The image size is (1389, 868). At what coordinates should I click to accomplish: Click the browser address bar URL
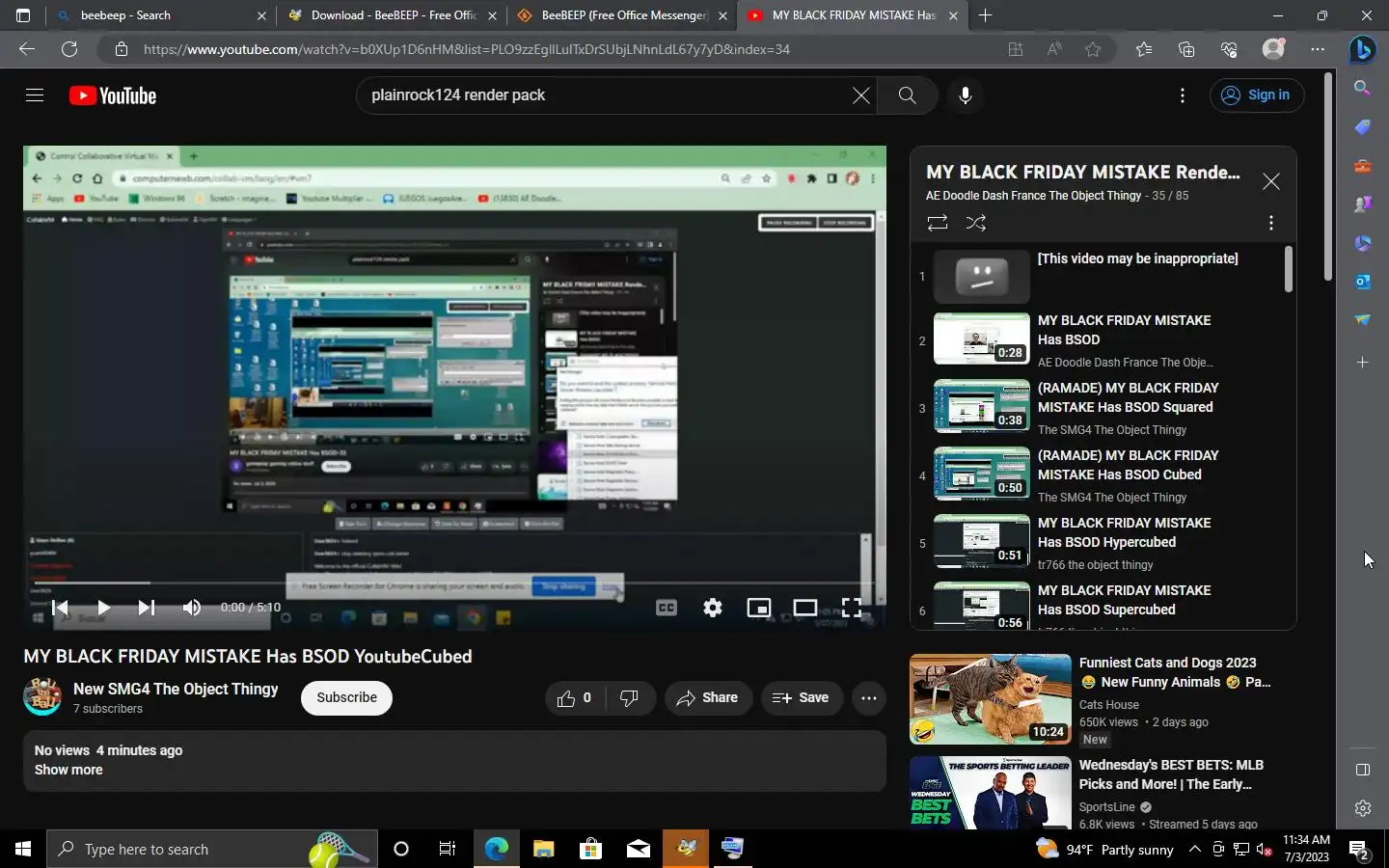pyautogui.click(x=467, y=49)
